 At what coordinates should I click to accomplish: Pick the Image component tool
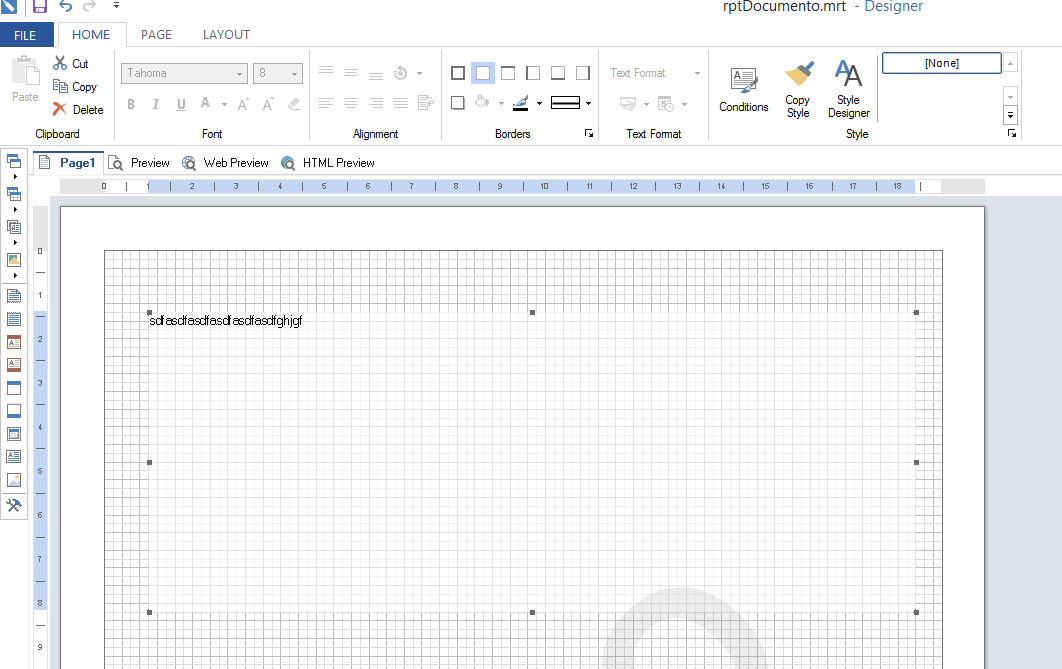[x=14, y=480]
